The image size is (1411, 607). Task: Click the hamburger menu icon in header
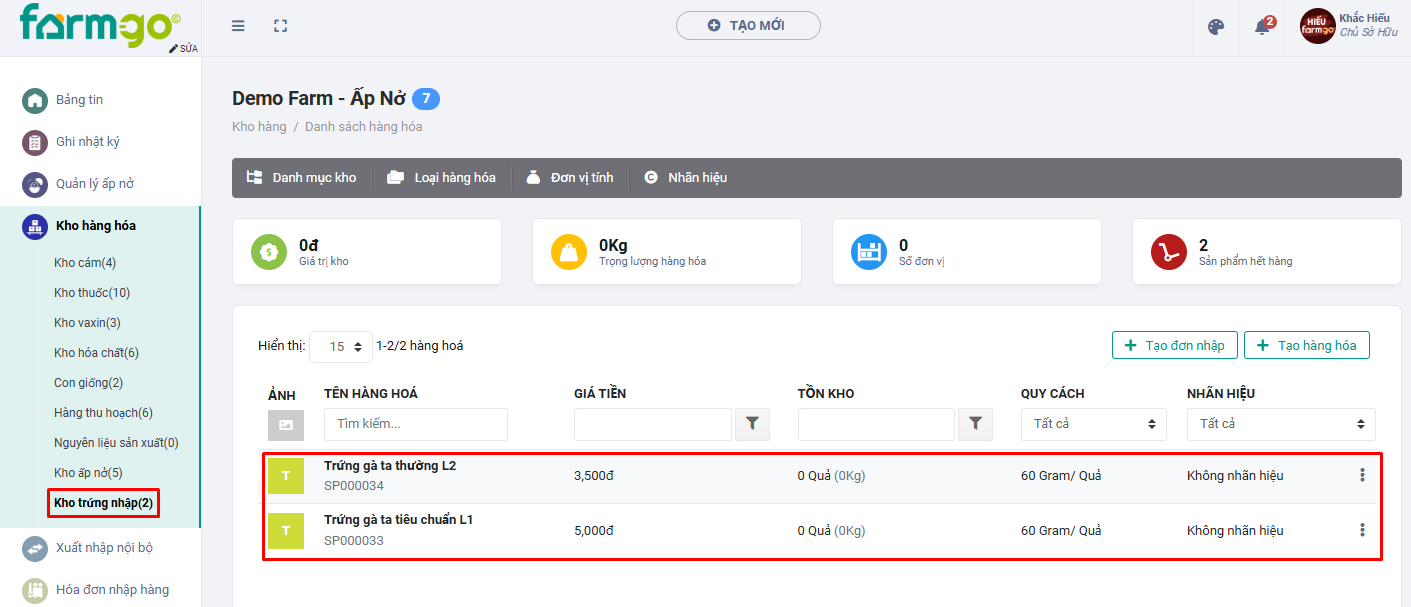coord(238,26)
